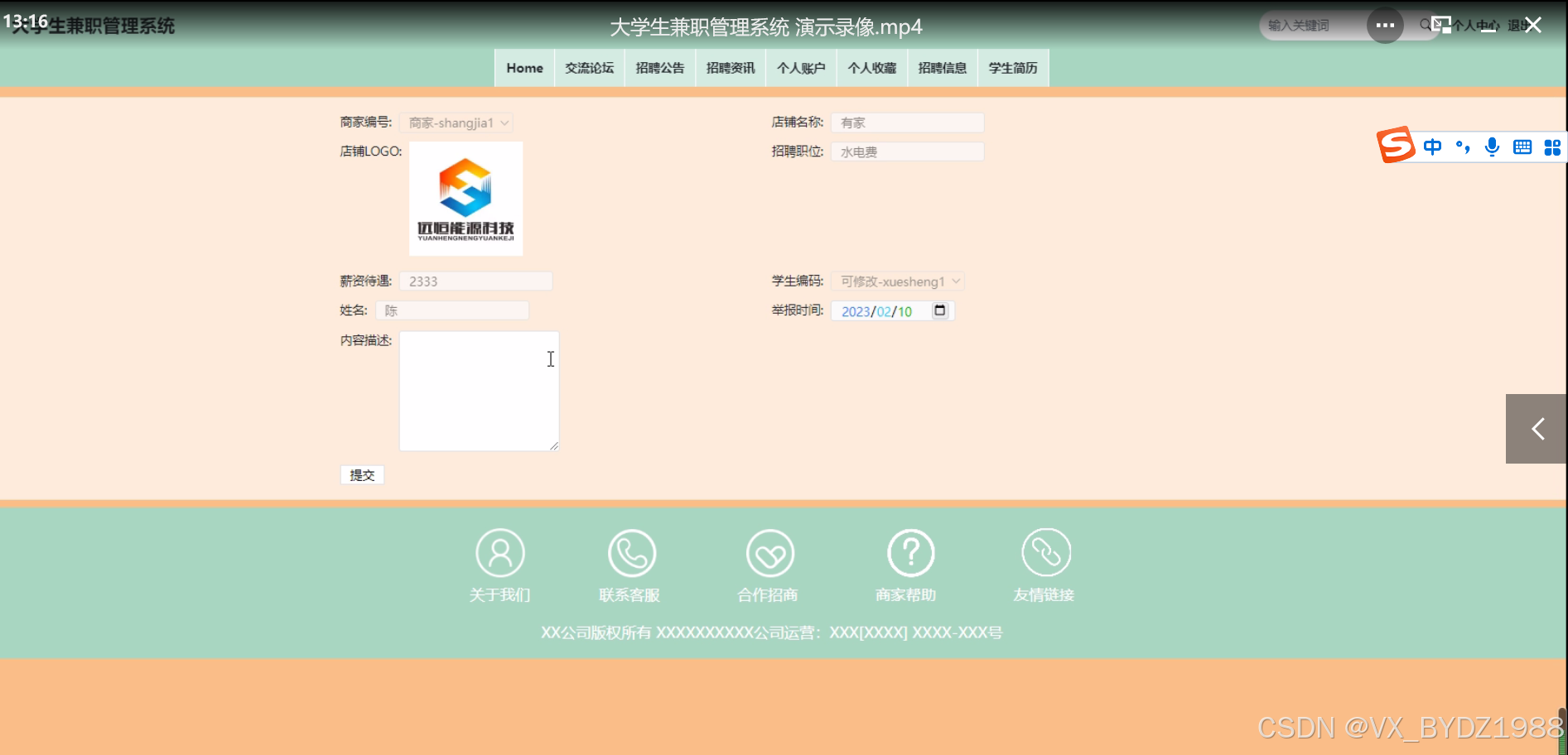Close the video player overlay
This screenshot has width=1568, height=755.
point(1533,26)
